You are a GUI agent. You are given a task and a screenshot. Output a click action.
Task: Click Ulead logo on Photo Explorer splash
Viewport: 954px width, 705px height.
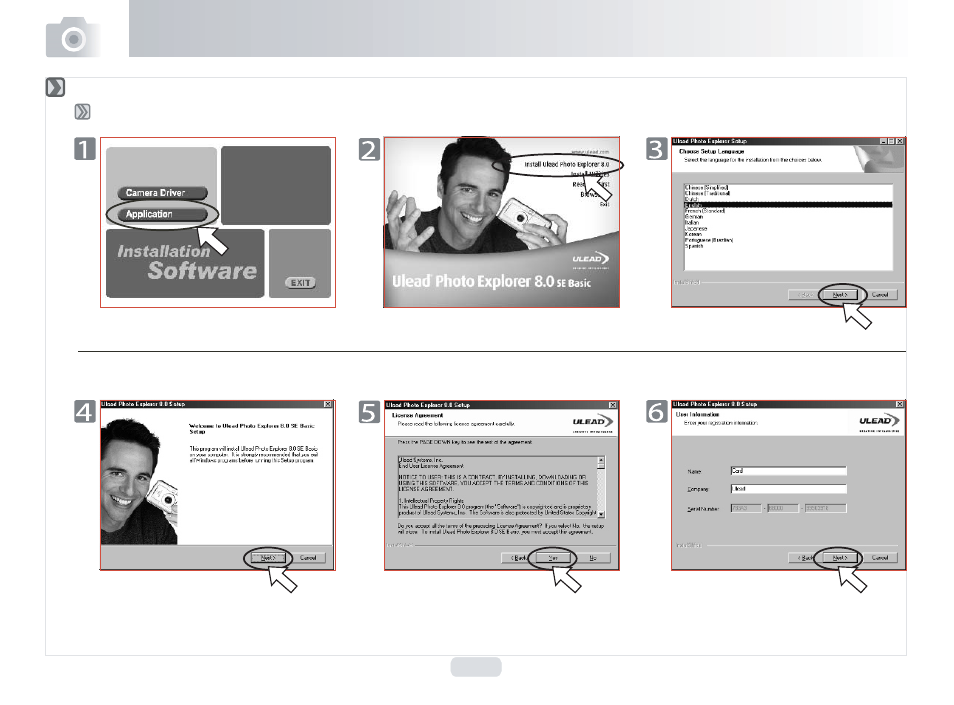[590, 260]
